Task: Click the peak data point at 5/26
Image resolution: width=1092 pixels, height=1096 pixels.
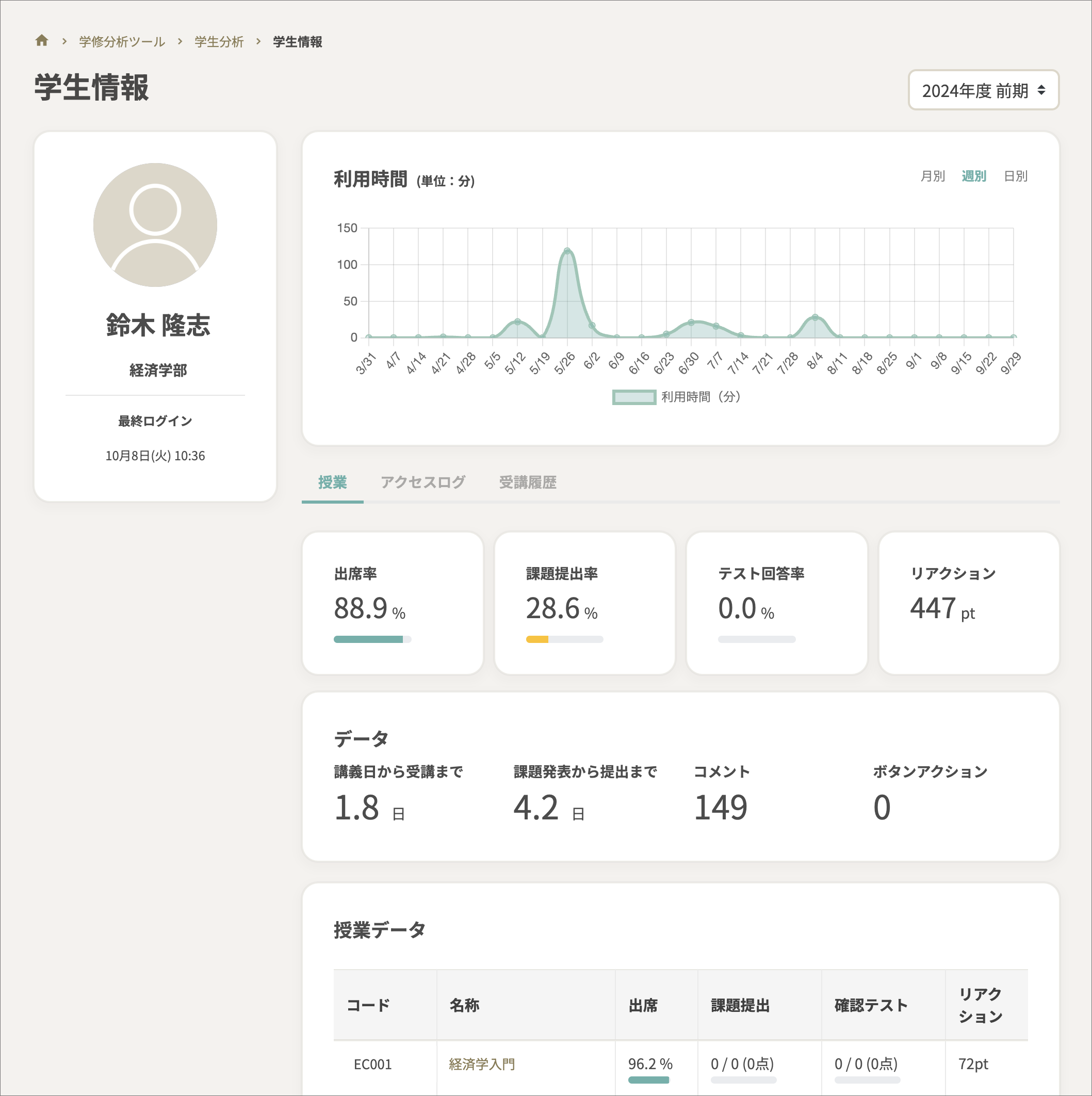Action: (x=567, y=250)
